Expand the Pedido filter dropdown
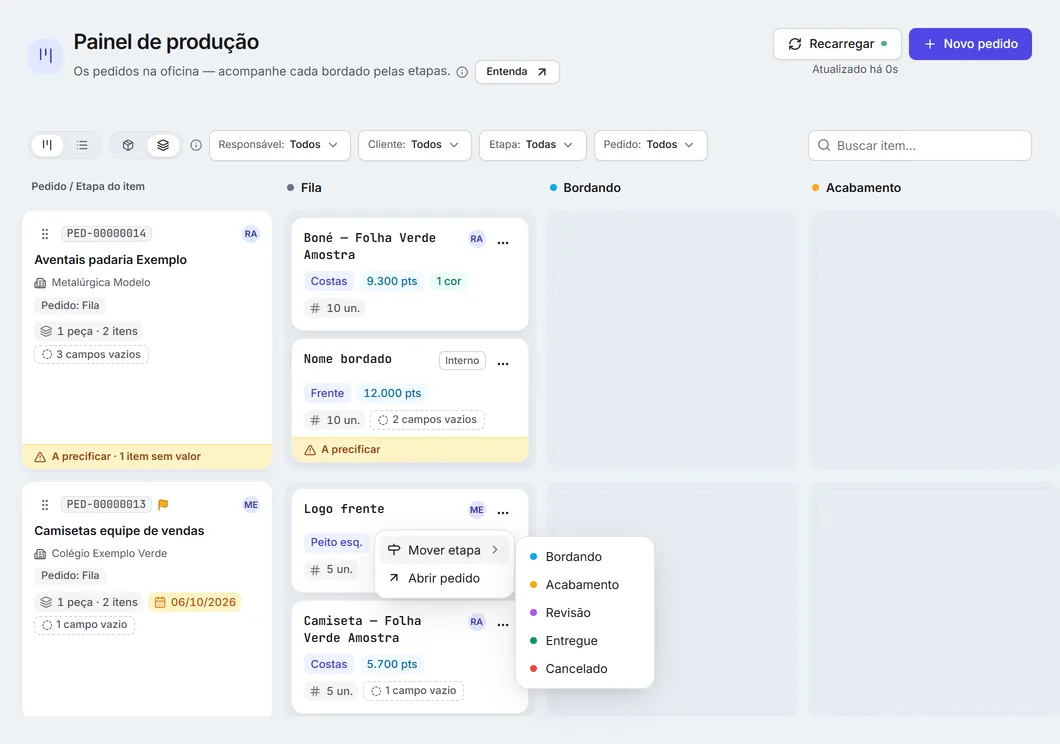 click(x=650, y=145)
